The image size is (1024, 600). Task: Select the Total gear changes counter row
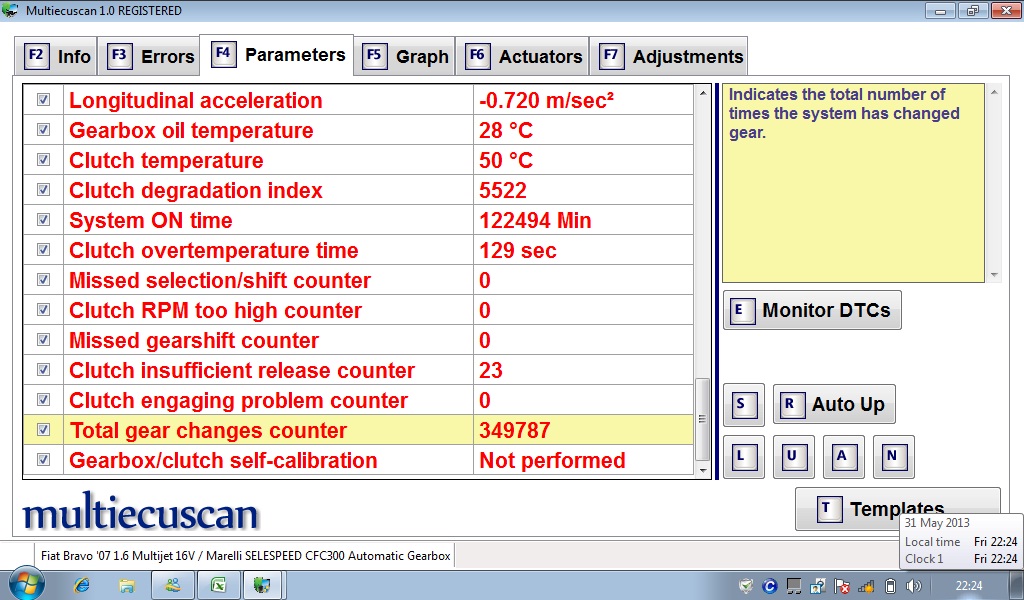(x=358, y=430)
